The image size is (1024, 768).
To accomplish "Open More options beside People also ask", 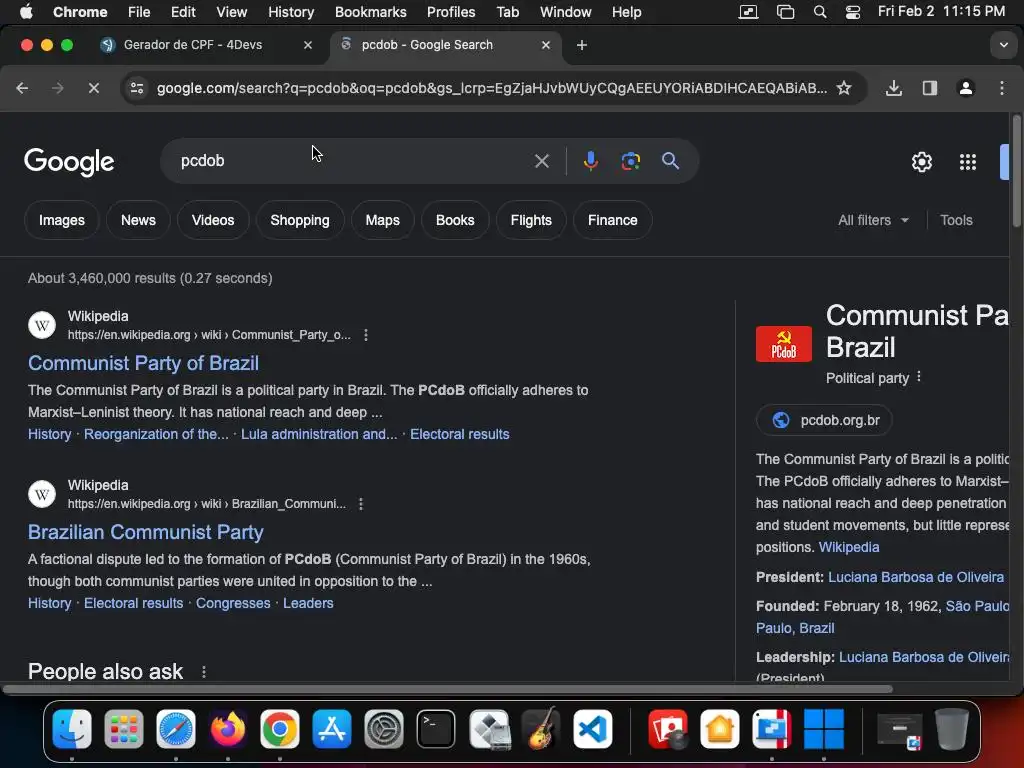I will coord(204,672).
